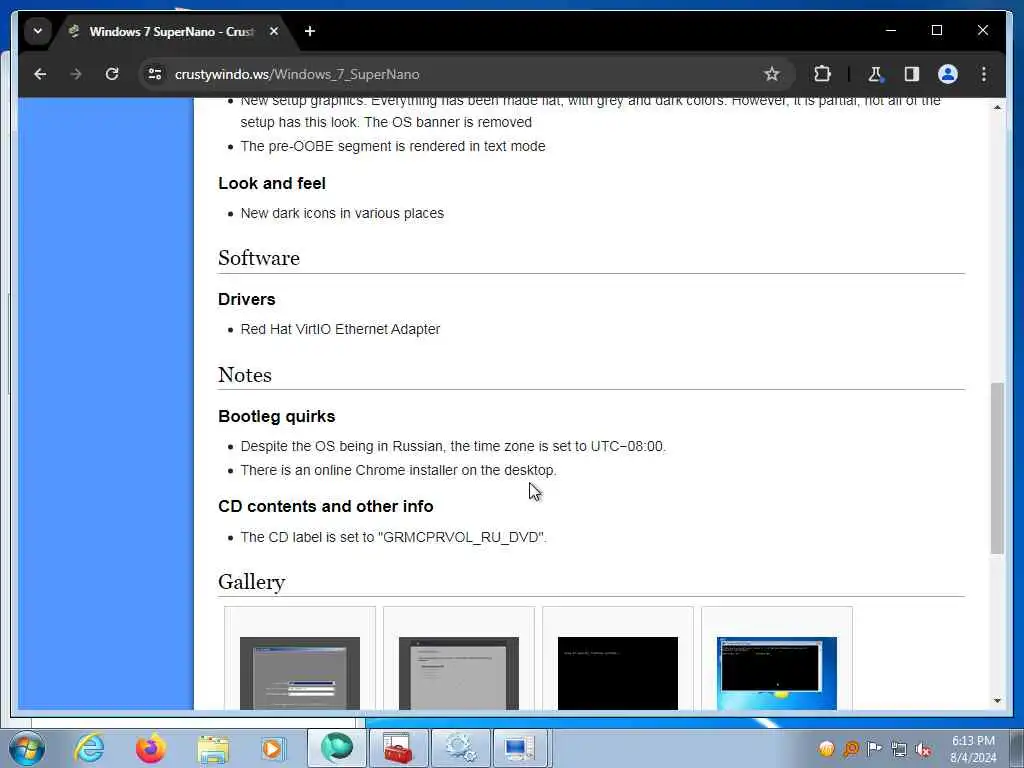Click the magnifier tray icon

coord(850,749)
